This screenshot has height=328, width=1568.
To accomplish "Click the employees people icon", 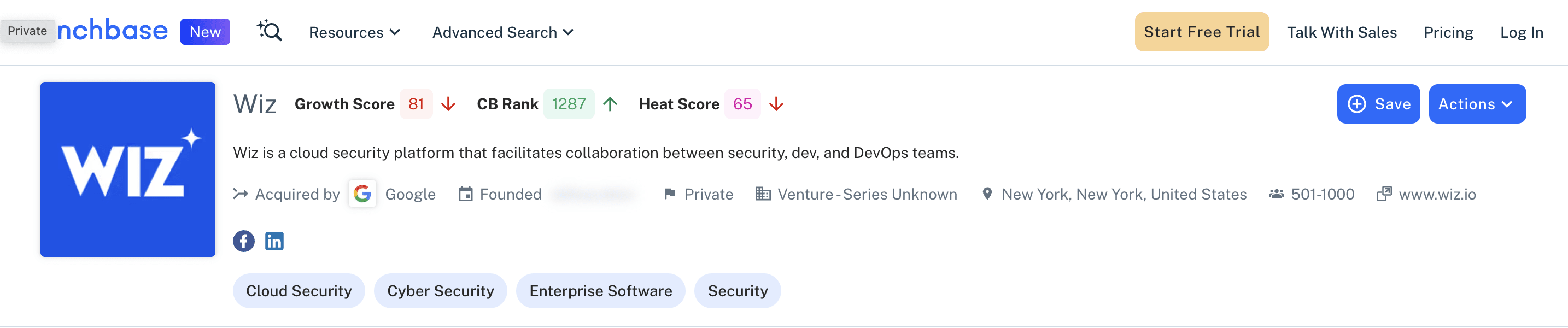I will (1276, 194).
